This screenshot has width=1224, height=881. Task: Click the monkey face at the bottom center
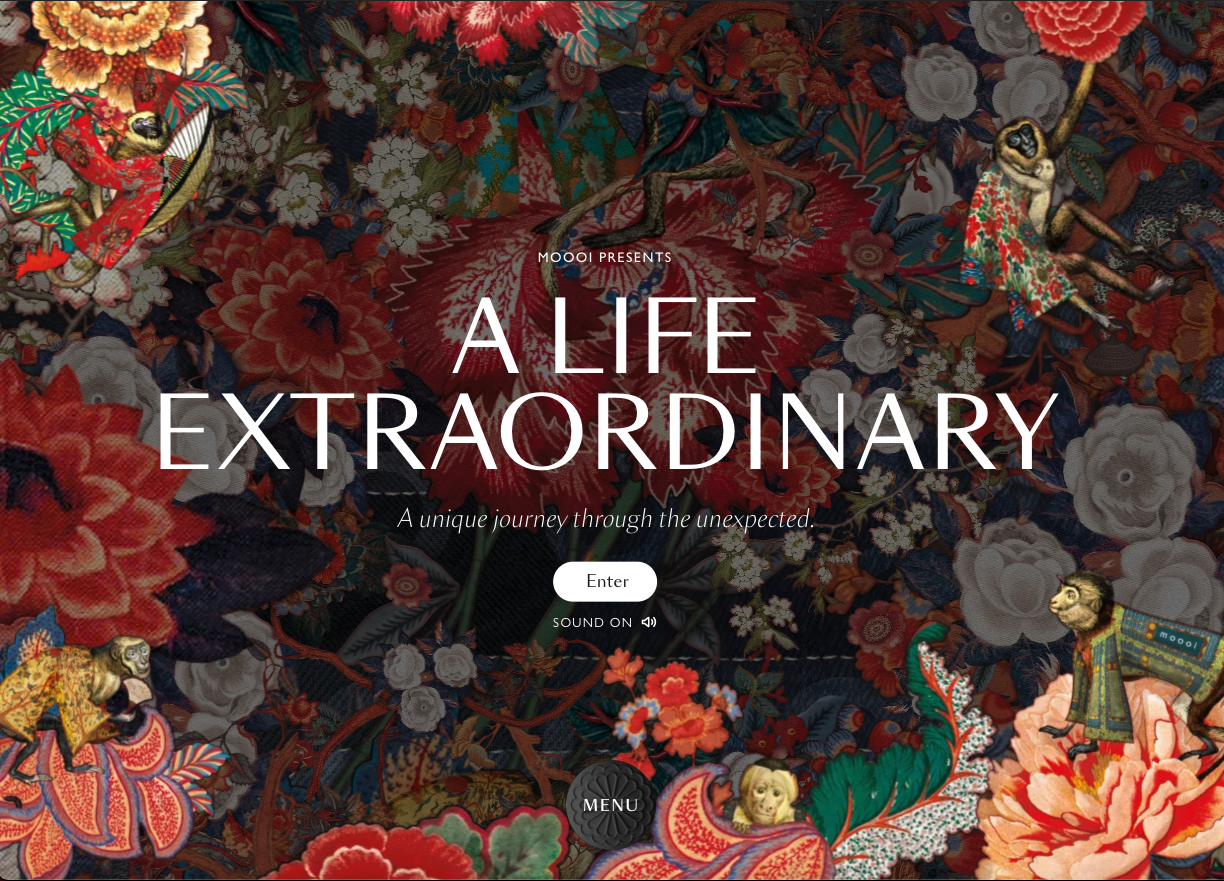tap(767, 792)
